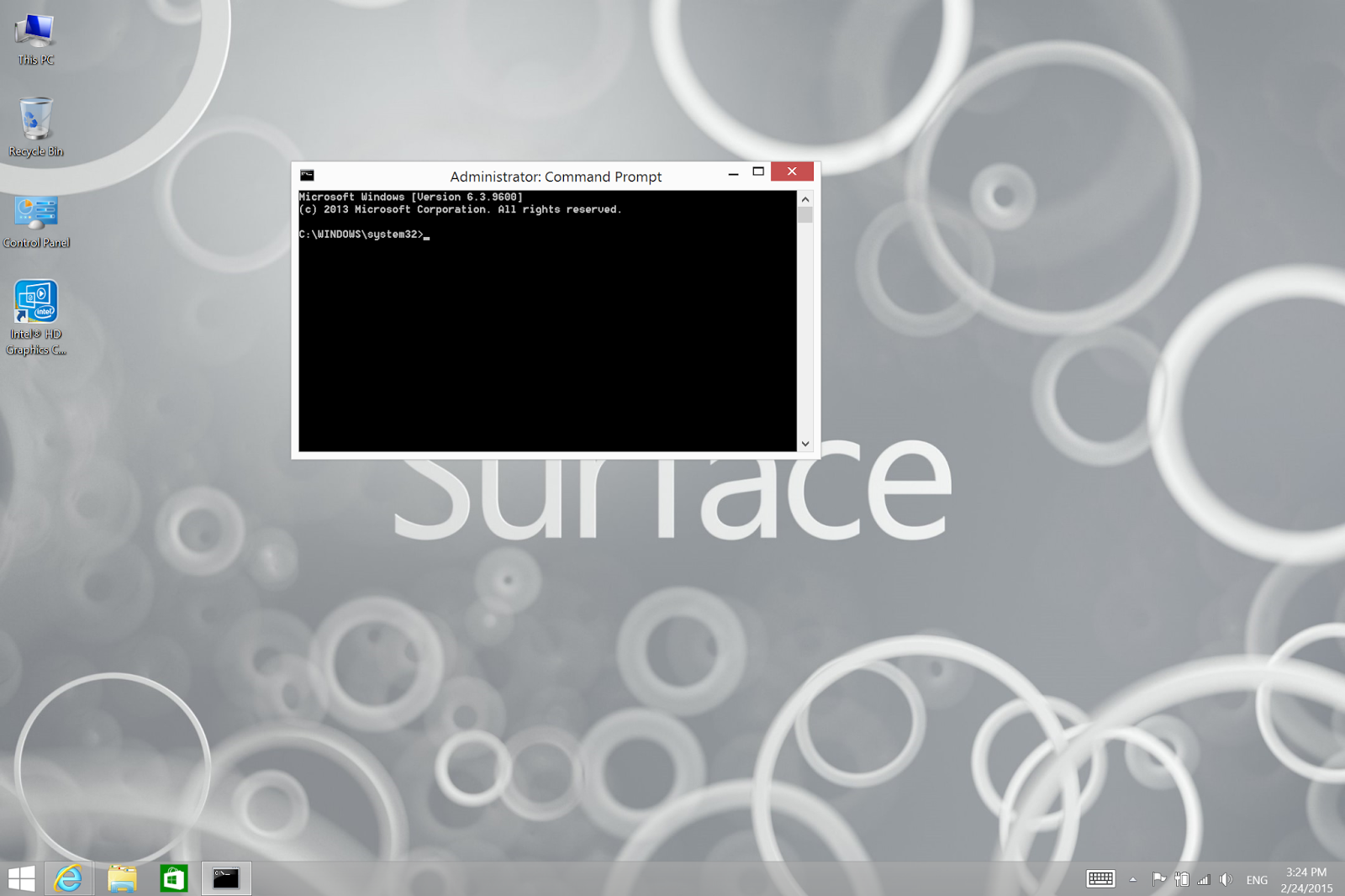Open the Command Prompt system menu icon
The width and height of the screenshot is (1345, 896).
coord(308,176)
